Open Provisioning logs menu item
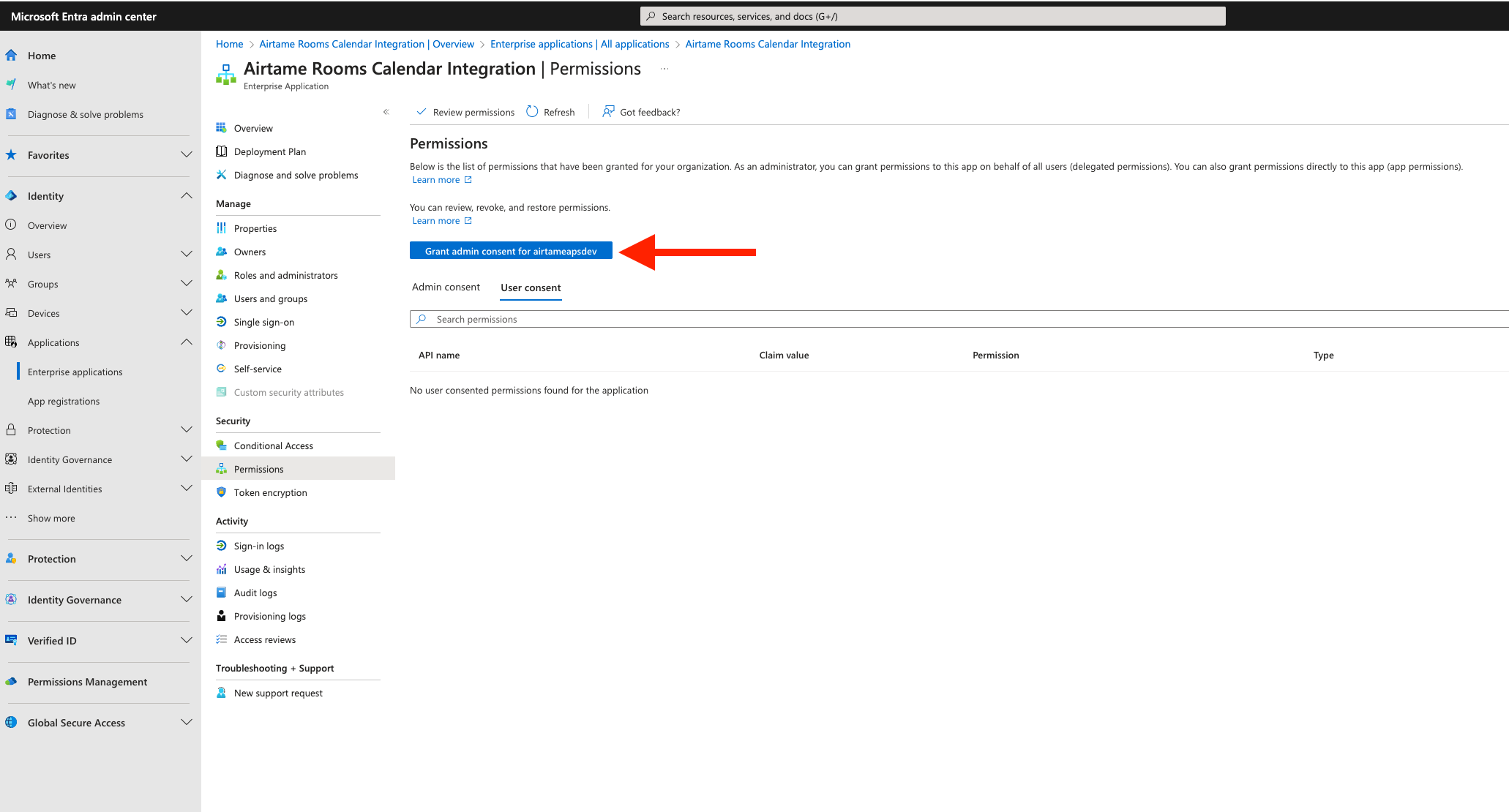The height and width of the screenshot is (812, 1509). click(x=270, y=616)
